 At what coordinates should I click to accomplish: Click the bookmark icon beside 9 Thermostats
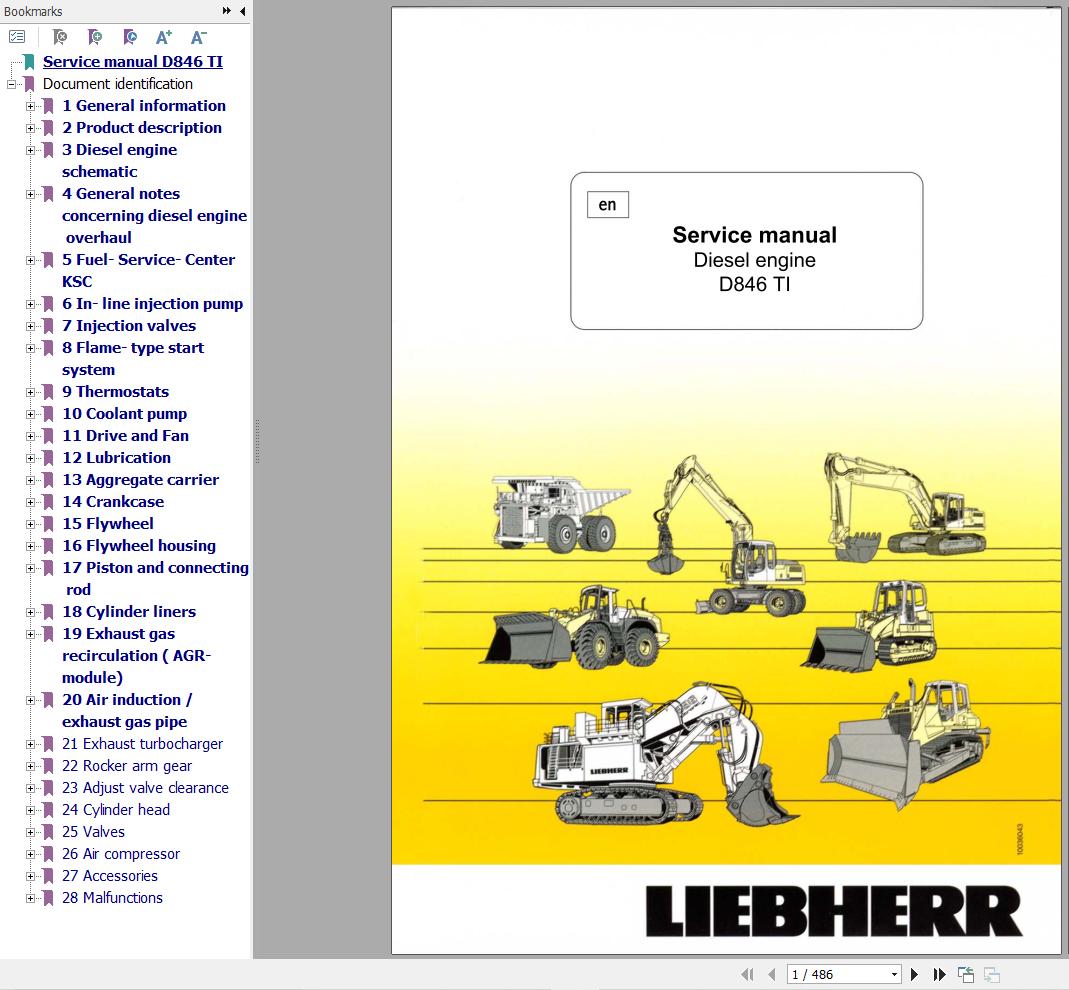click(x=48, y=392)
